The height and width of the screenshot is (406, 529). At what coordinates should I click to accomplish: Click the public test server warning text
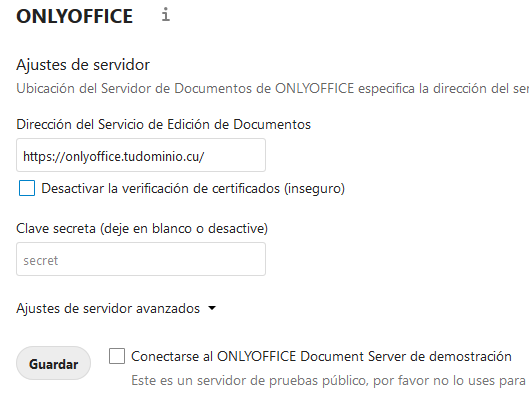pos(330,381)
